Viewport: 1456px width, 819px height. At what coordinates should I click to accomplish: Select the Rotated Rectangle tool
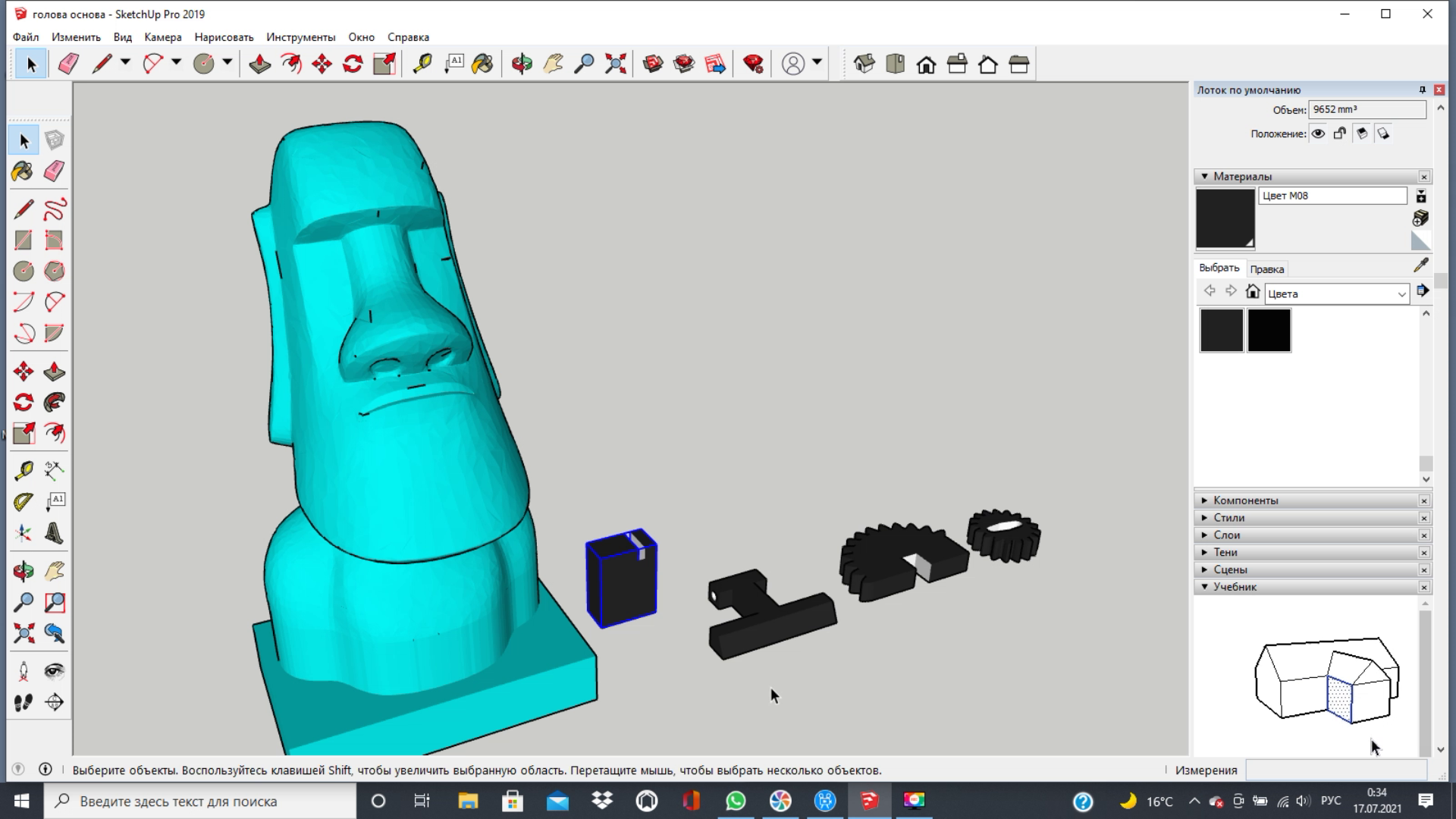click(x=54, y=240)
